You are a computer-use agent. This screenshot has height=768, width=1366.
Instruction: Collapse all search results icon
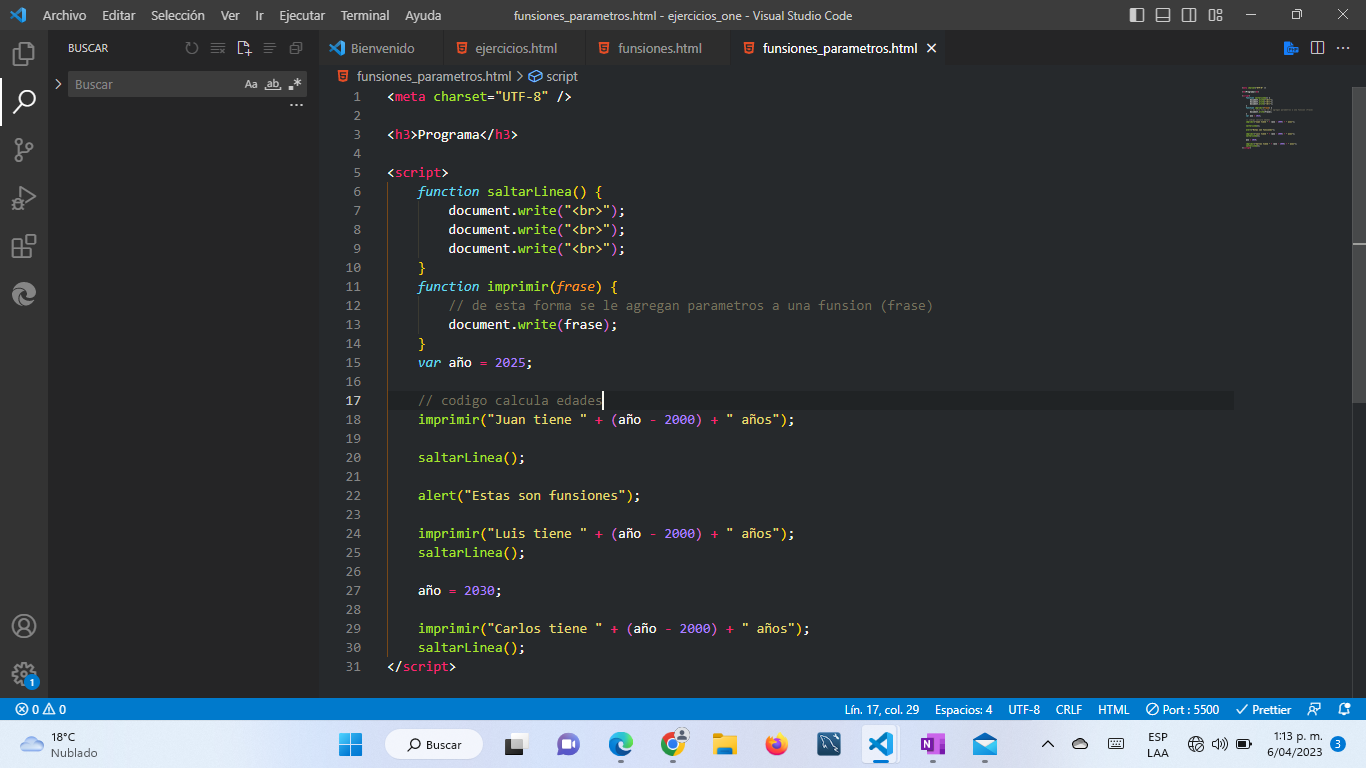(296, 48)
